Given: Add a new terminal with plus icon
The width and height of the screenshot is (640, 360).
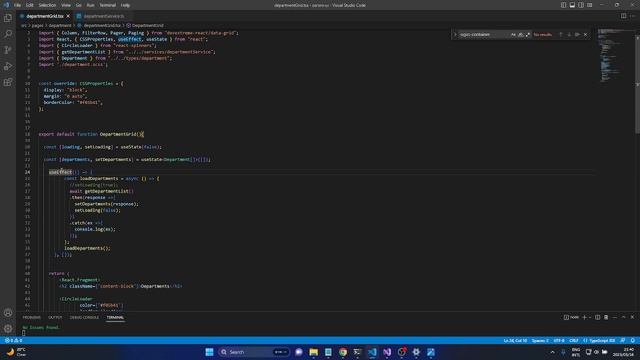Looking at the screenshot, I should click(x=584, y=317).
